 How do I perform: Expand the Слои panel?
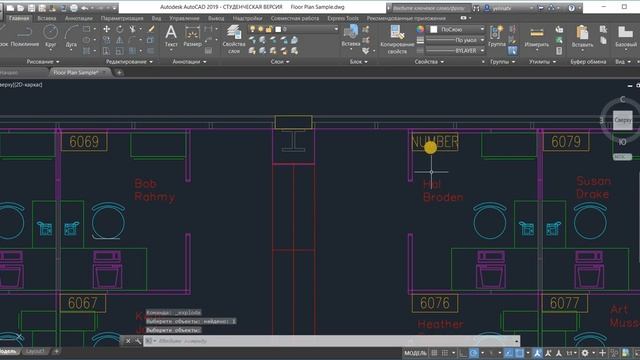click(280, 62)
